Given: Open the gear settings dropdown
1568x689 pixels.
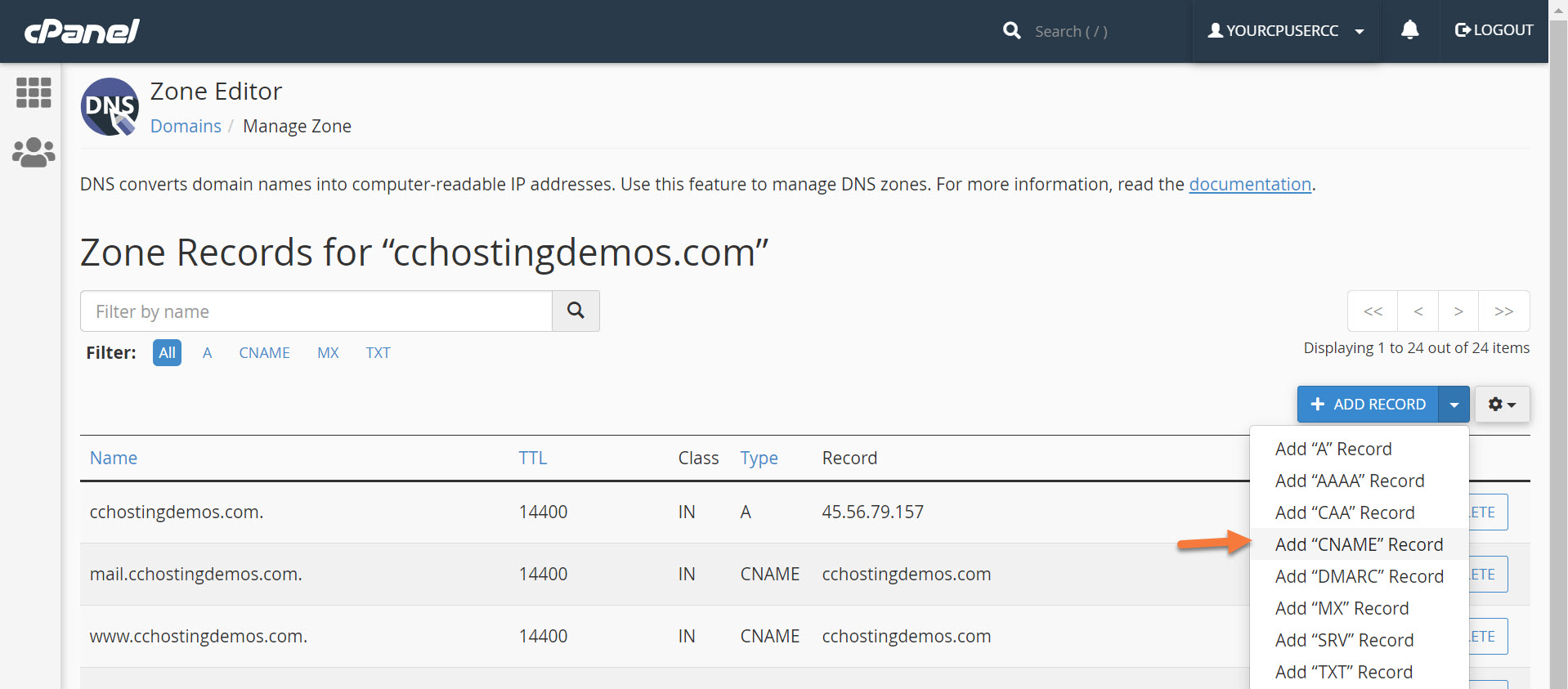Looking at the screenshot, I should pyautogui.click(x=1502, y=405).
